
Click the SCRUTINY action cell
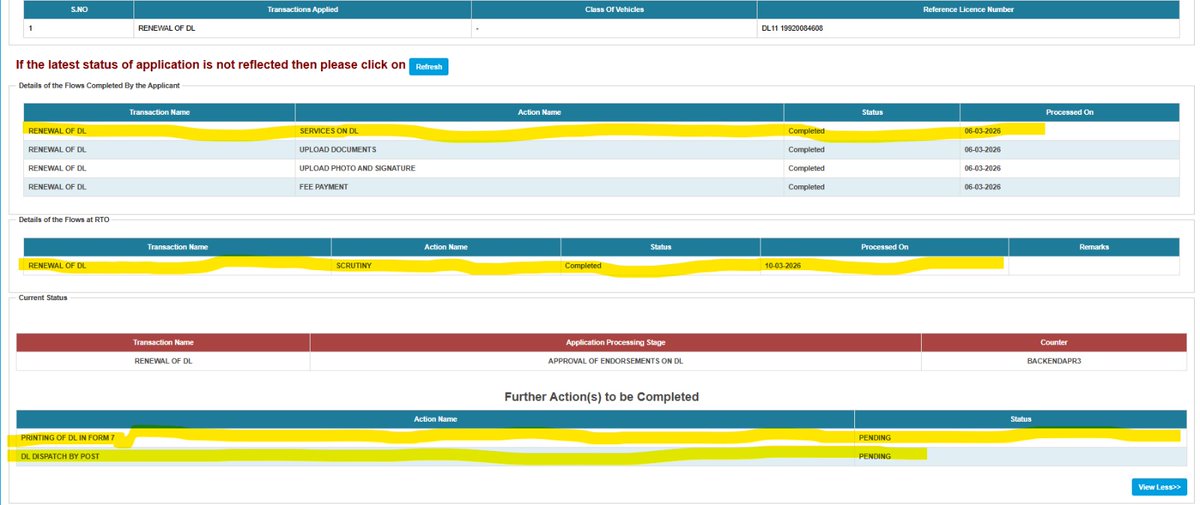tap(446, 266)
